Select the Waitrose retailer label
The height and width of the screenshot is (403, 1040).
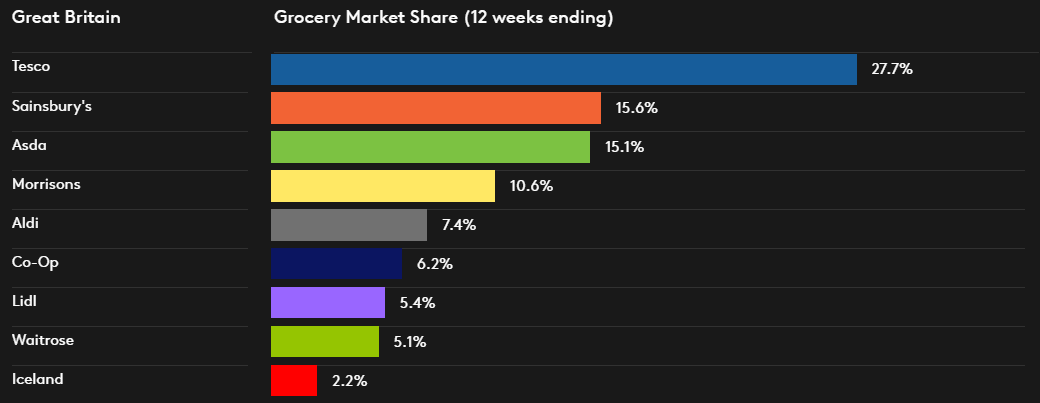pyautogui.click(x=42, y=340)
